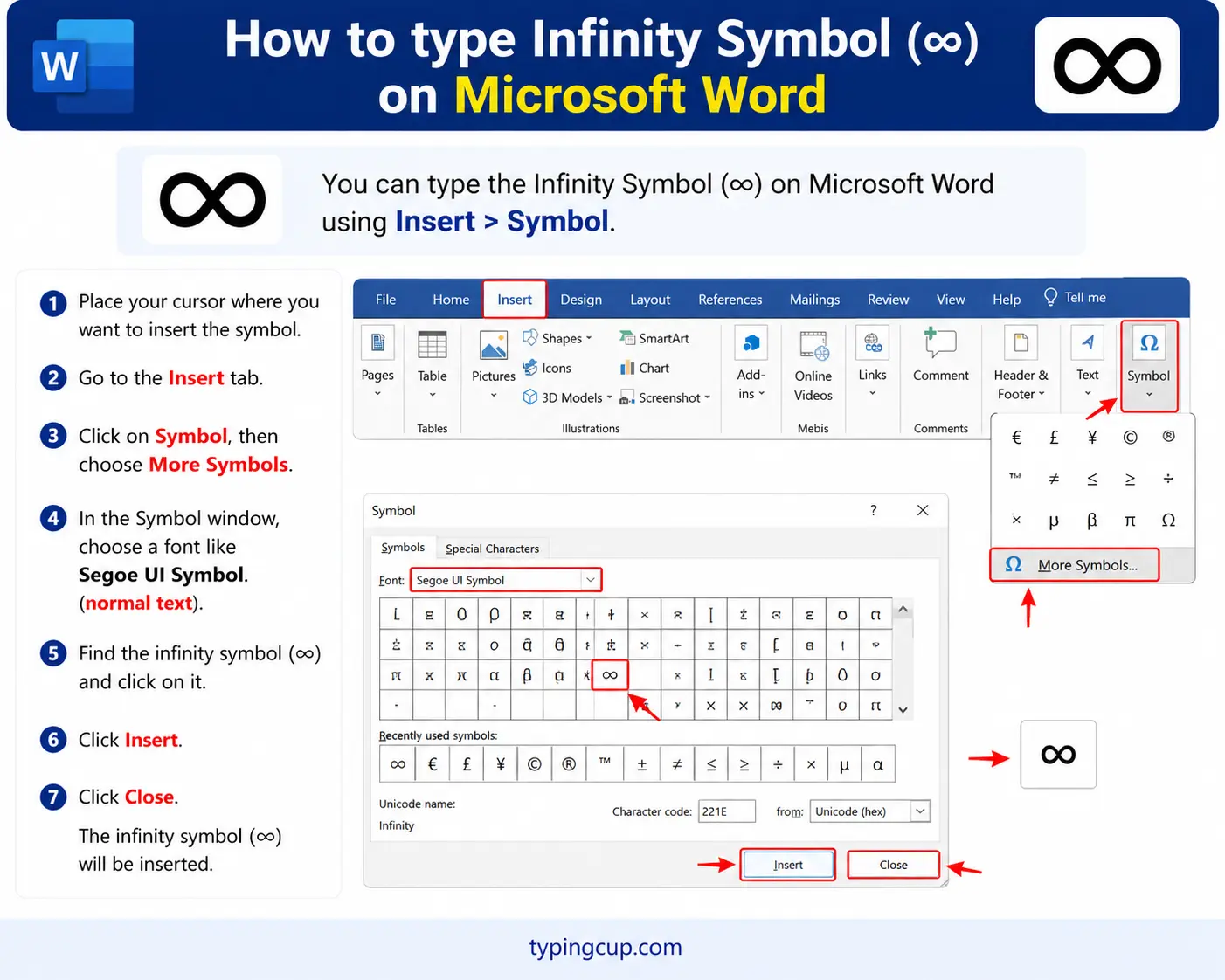Click the Tell me lightbulb
This screenshot has width=1225, height=980.
[x=1050, y=297]
